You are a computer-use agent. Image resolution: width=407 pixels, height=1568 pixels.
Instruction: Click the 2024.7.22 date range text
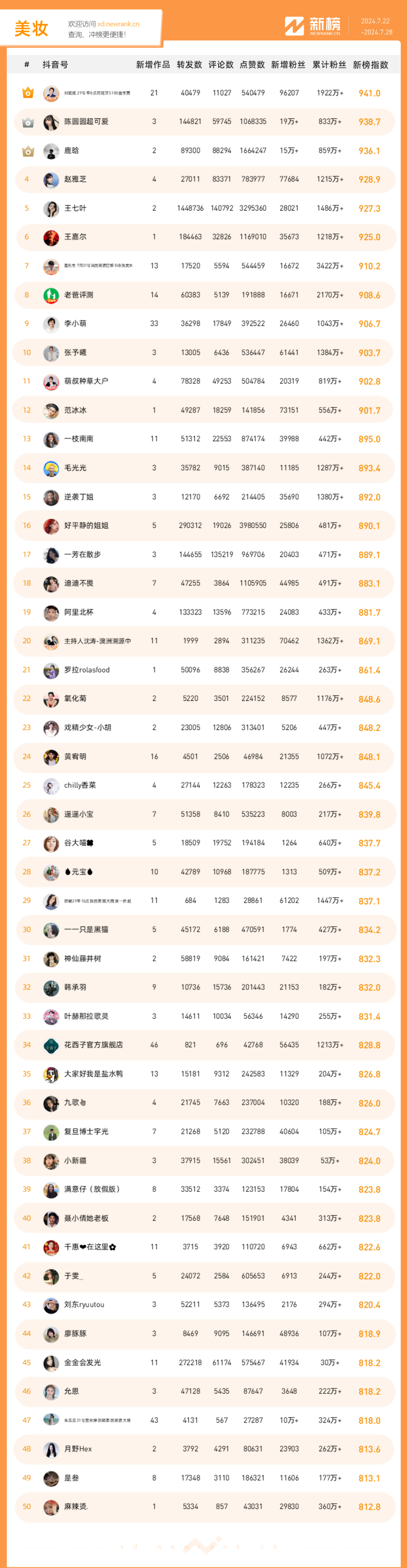click(375, 21)
